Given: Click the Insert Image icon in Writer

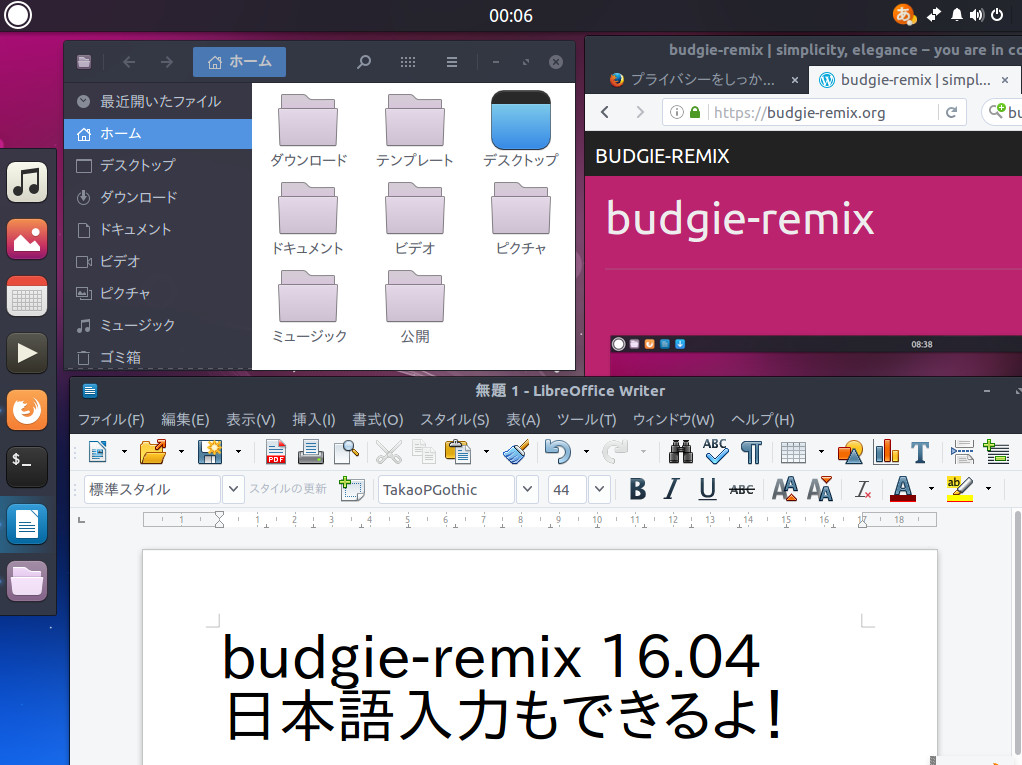Looking at the screenshot, I should 850,452.
